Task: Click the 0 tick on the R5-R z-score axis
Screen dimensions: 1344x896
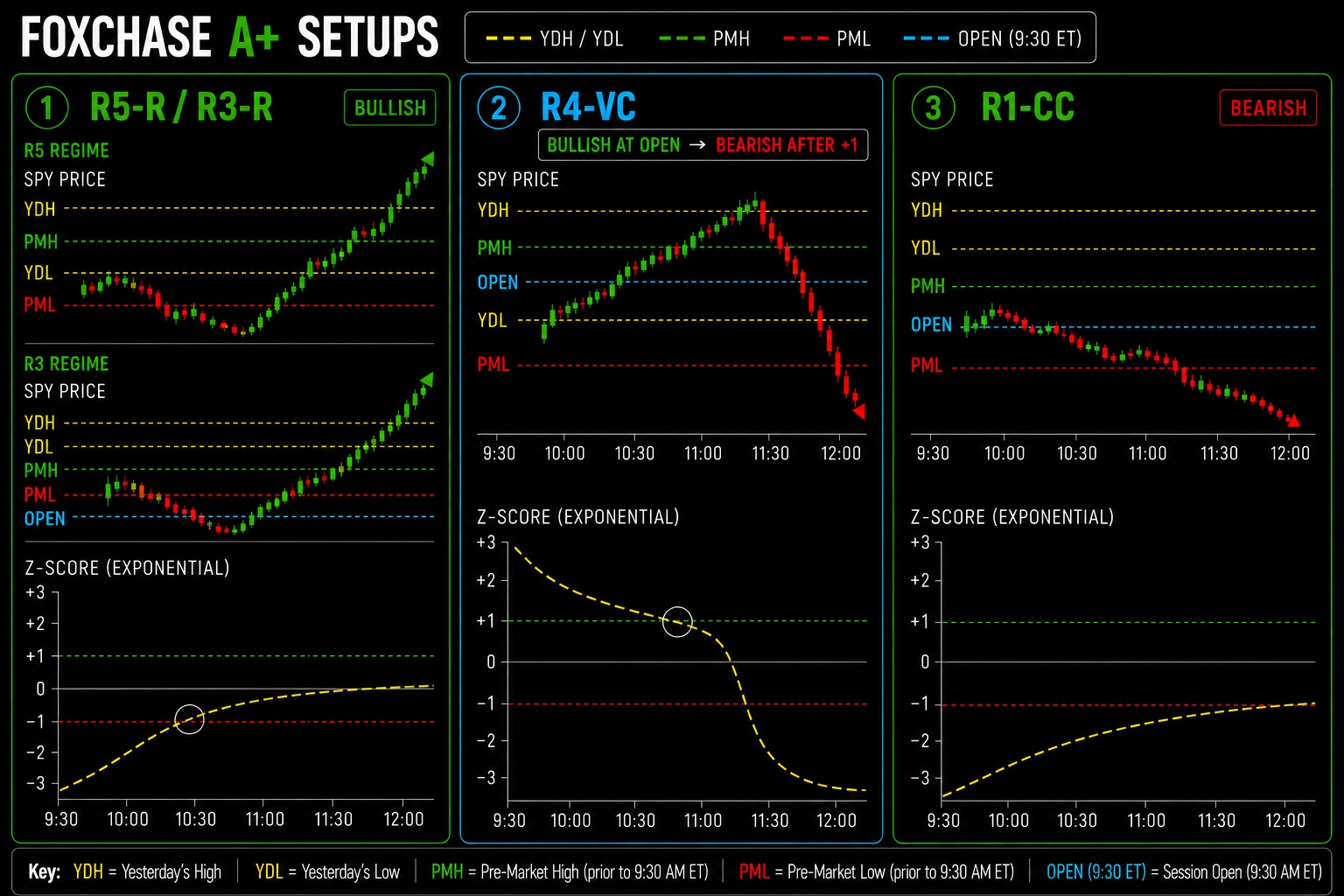Action: click(40, 689)
